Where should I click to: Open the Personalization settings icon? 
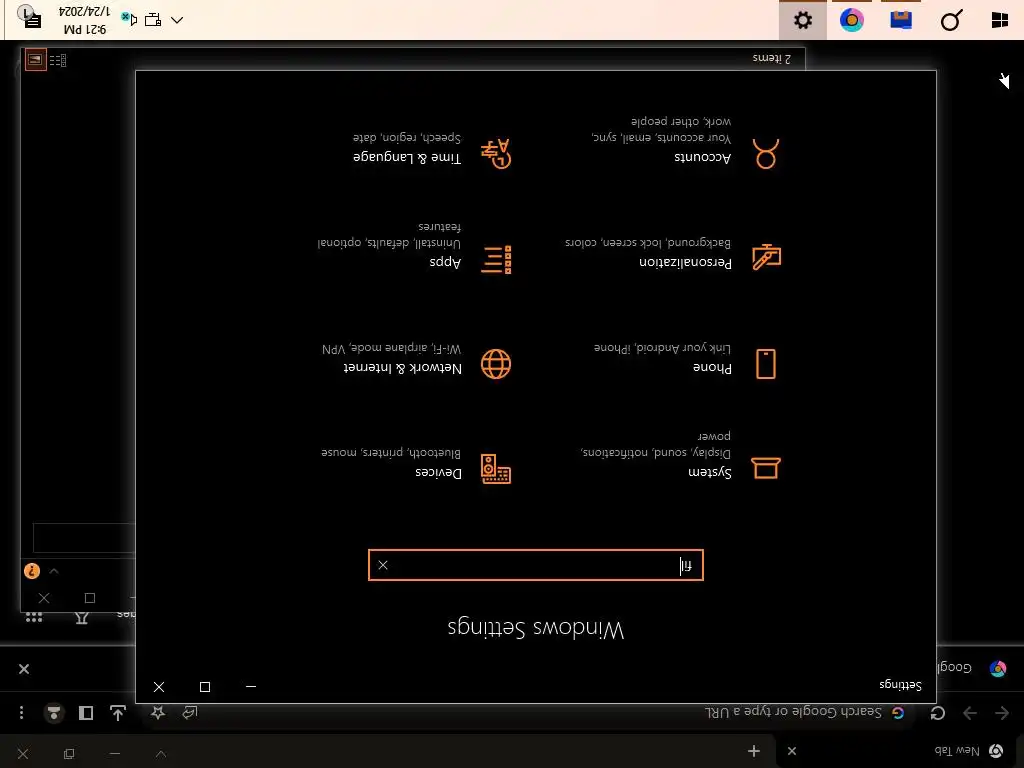766,257
